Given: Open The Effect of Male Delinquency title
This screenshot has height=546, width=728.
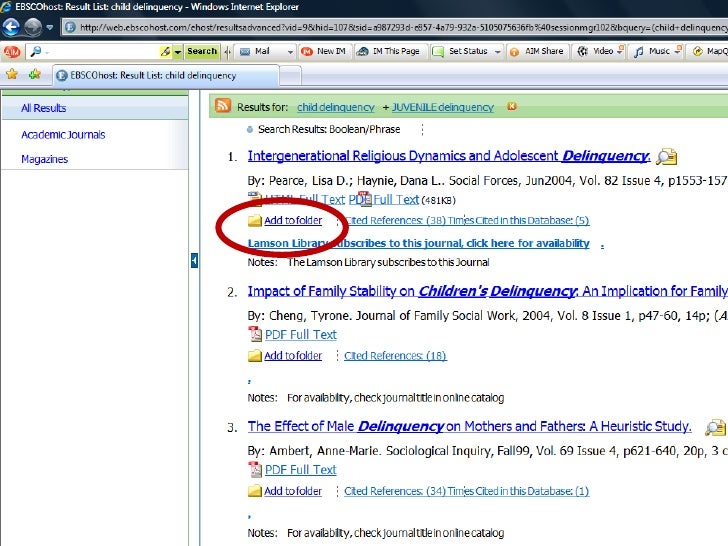Looking at the screenshot, I should [469, 426].
